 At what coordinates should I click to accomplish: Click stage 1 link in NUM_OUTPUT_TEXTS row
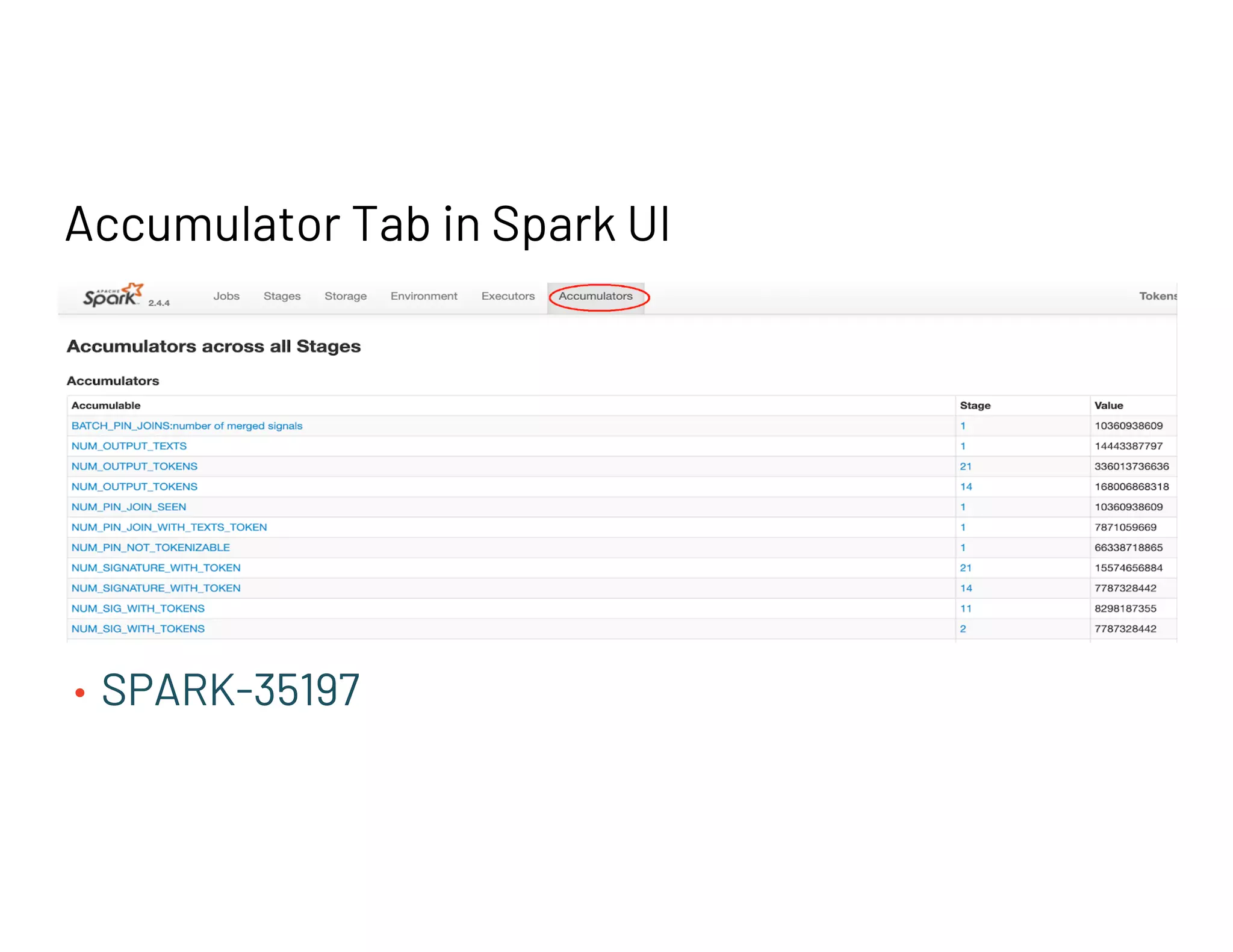pyautogui.click(x=963, y=447)
